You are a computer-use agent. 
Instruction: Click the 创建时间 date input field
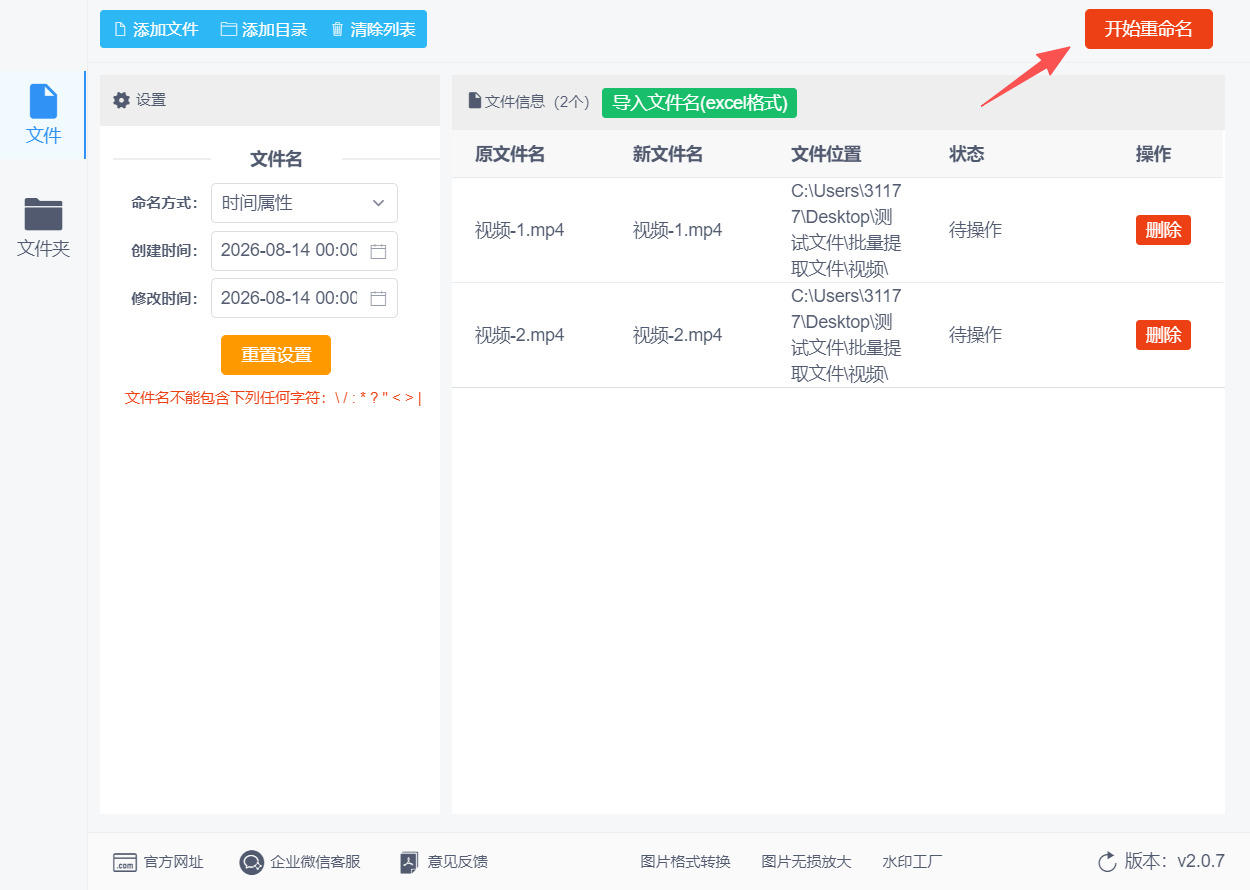[304, 251]
